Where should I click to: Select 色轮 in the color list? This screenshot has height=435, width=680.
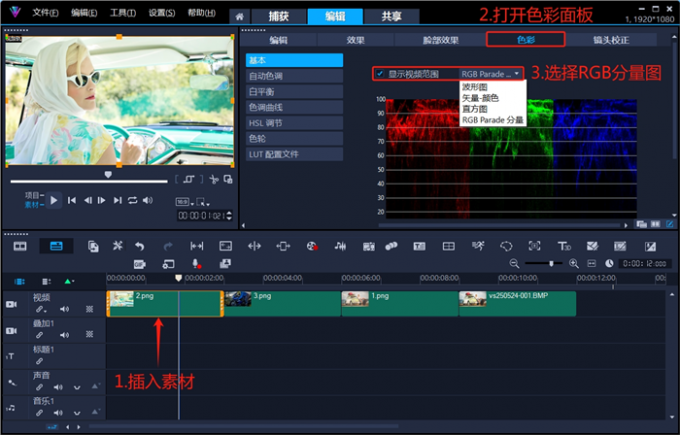294,138
